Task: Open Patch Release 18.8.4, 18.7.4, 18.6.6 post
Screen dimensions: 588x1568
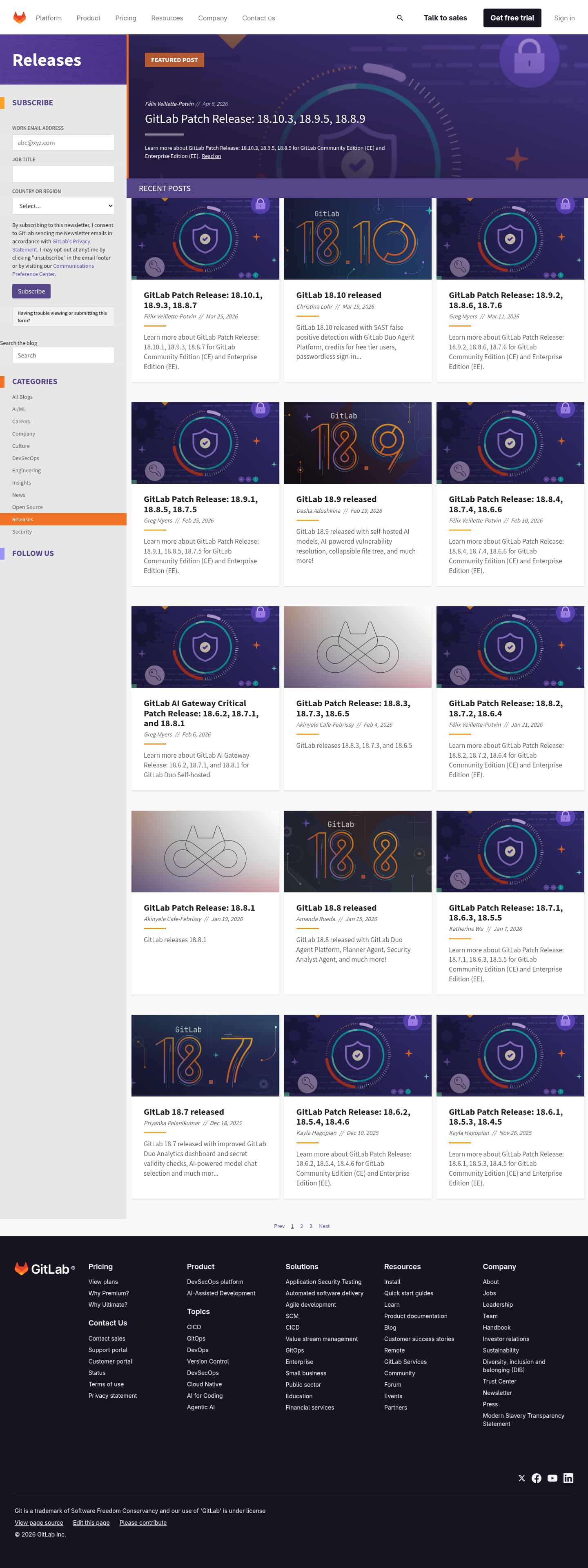Action: (x=506, y=504)
